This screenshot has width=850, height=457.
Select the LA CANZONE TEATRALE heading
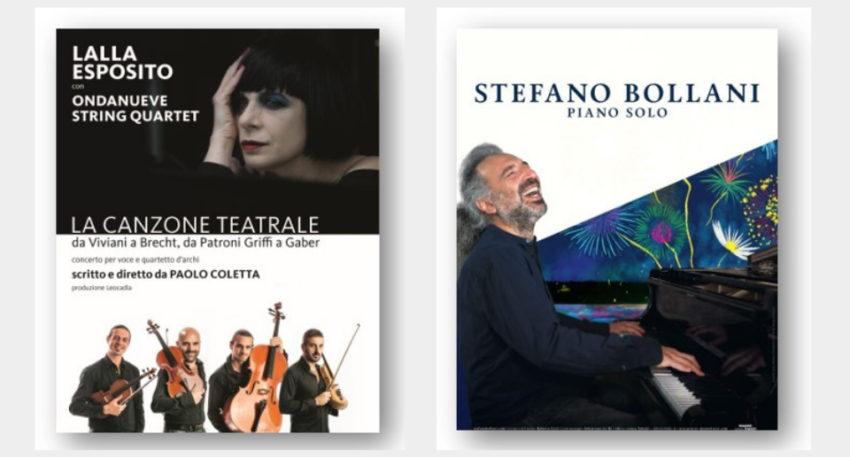click(195, 224)
